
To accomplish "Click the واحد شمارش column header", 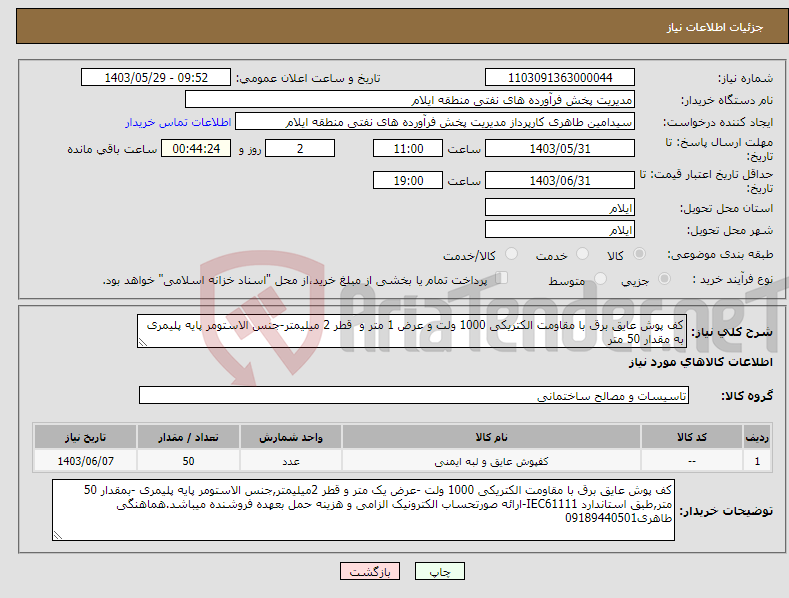I will (x=291, y=437).
